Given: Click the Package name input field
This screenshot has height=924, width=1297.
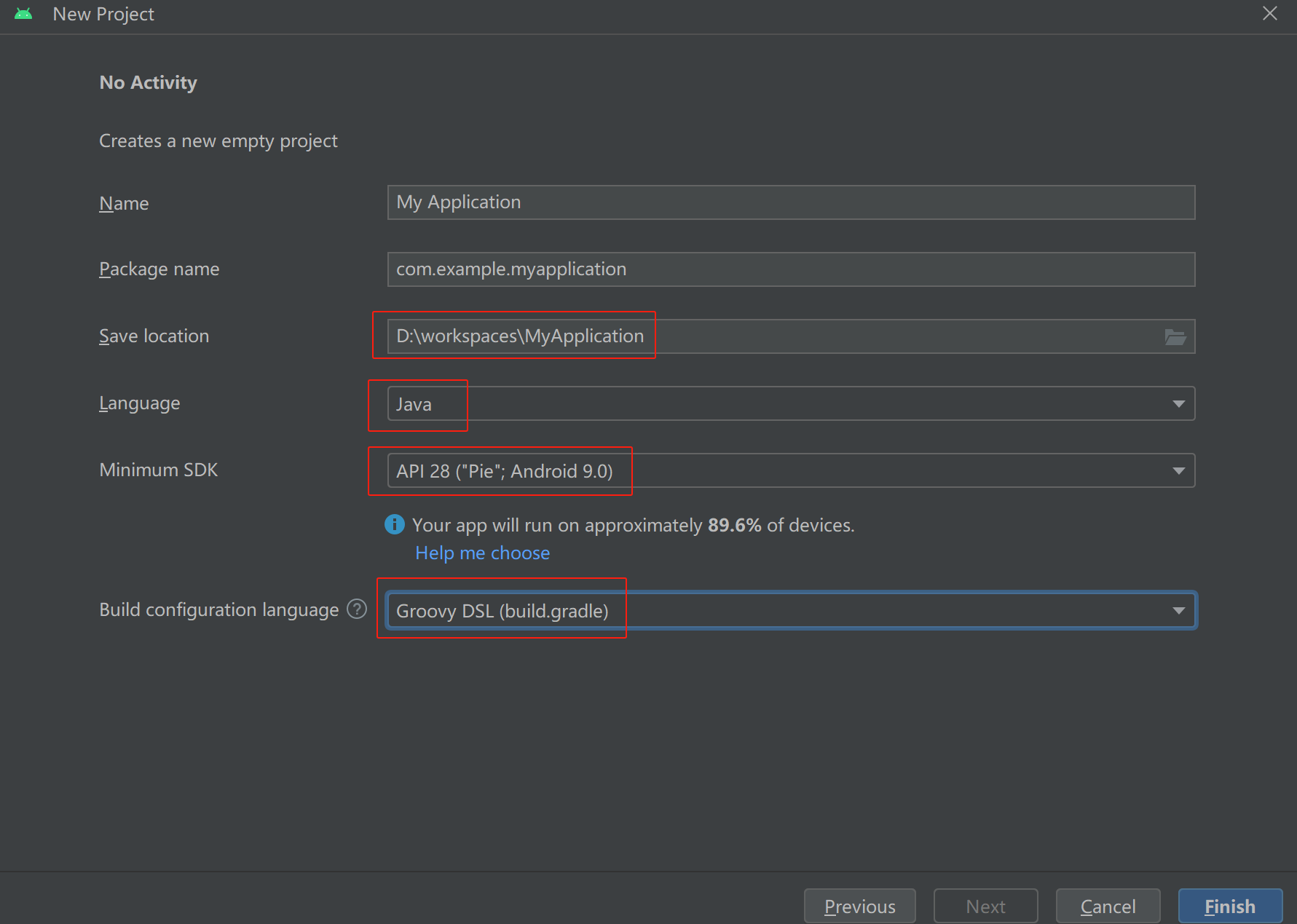Looking at the screenshot, I should pos(791,269).
